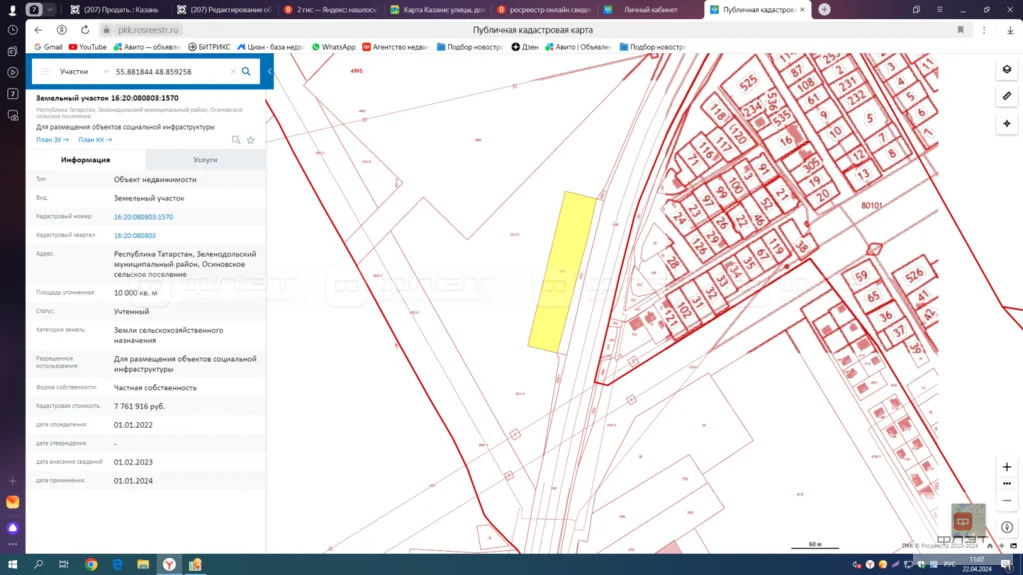Add parcel to favorites with star icon

(251, 140)
